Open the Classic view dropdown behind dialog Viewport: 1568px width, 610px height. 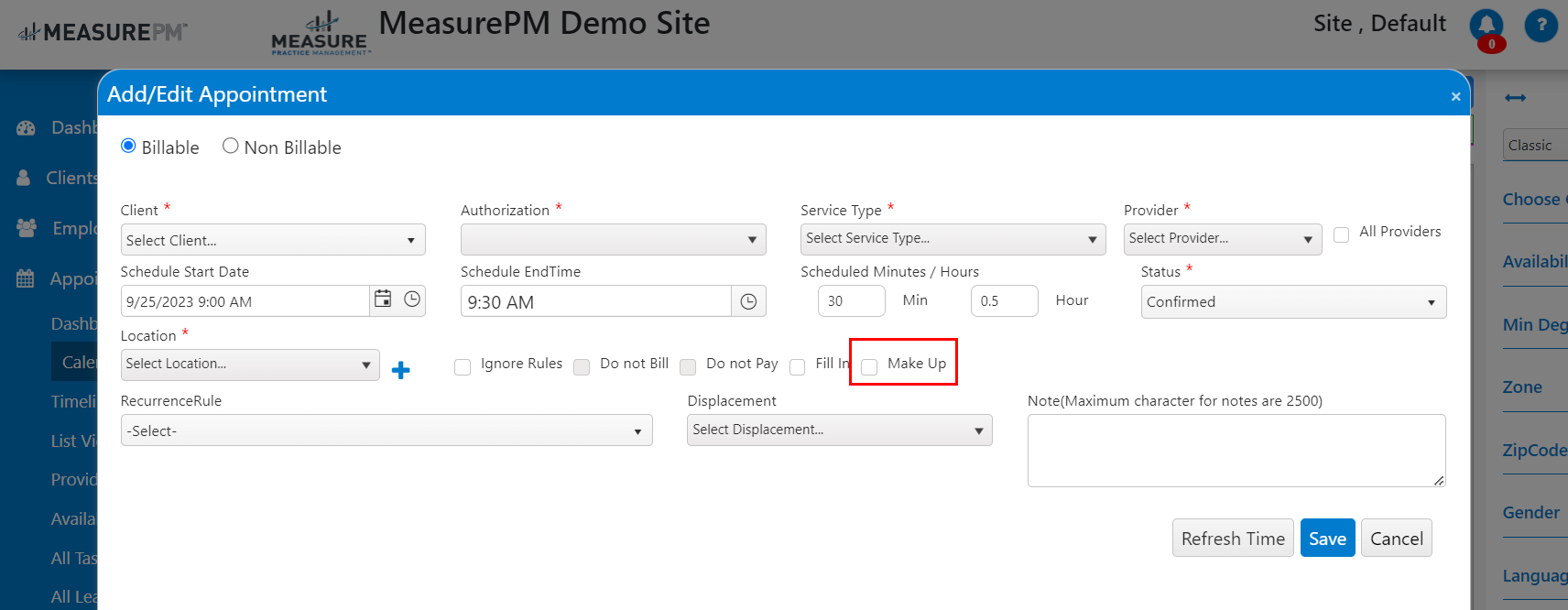tap(1535, 145)
